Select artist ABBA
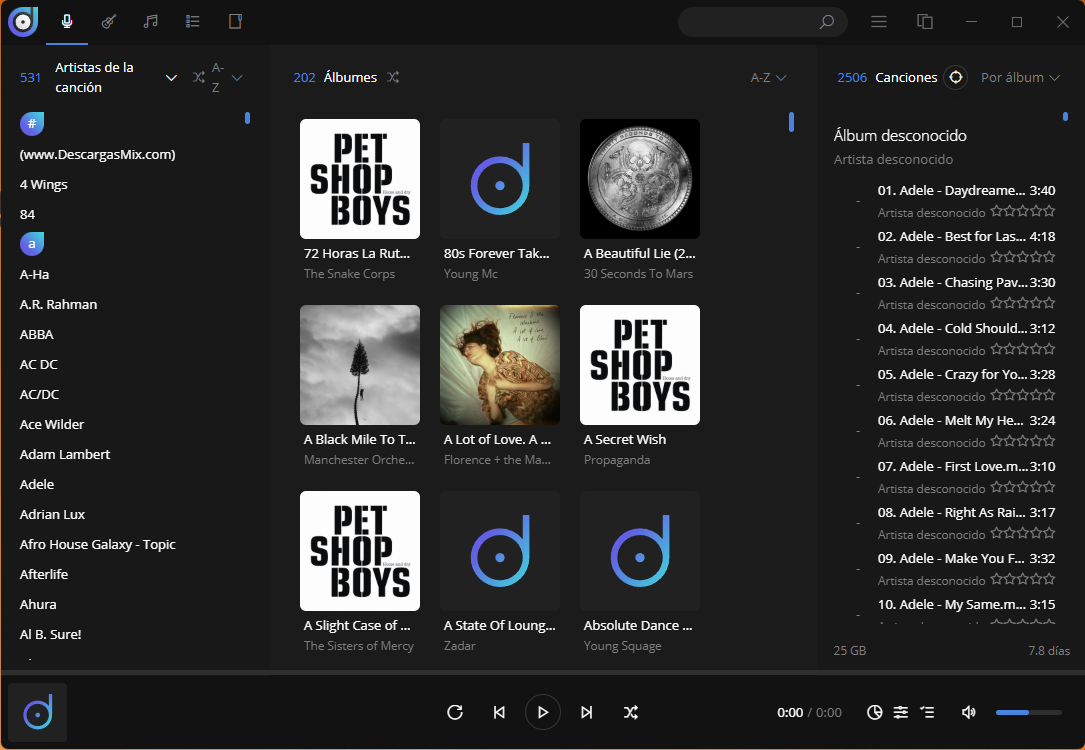This screenshot has width=1085, height=750. 37,334
